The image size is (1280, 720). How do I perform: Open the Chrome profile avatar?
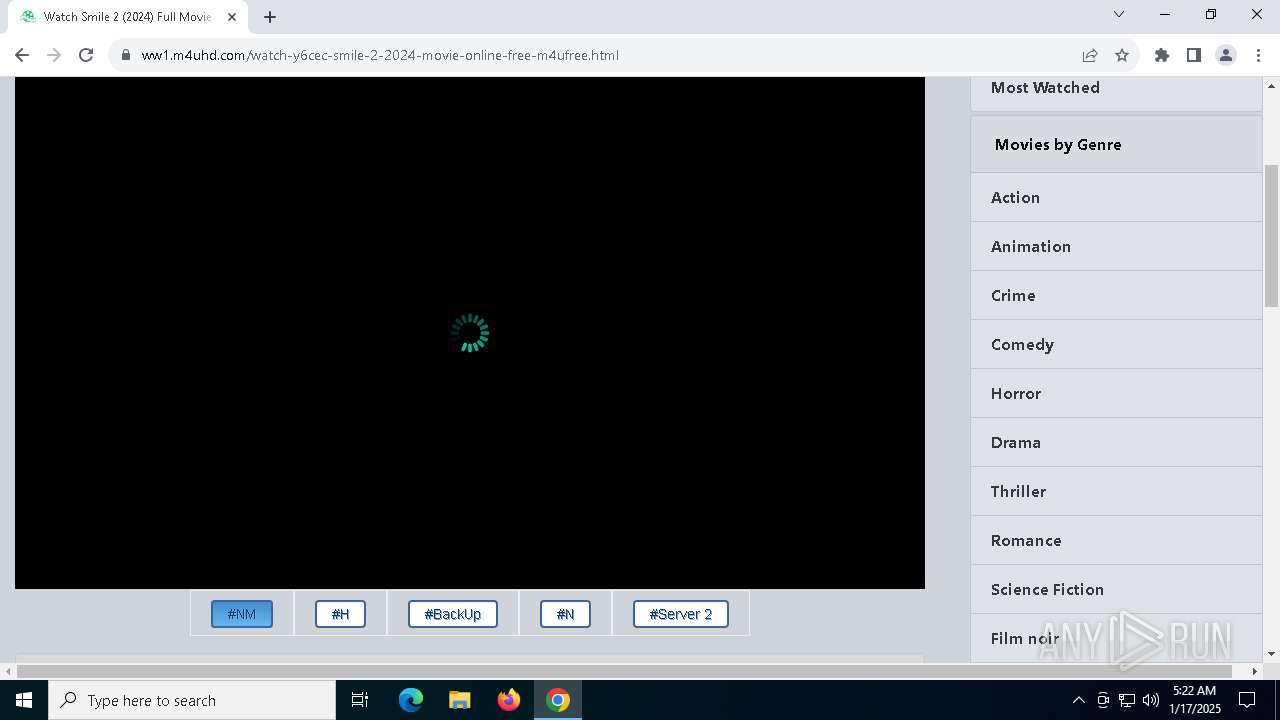[x=1226, y=55]
